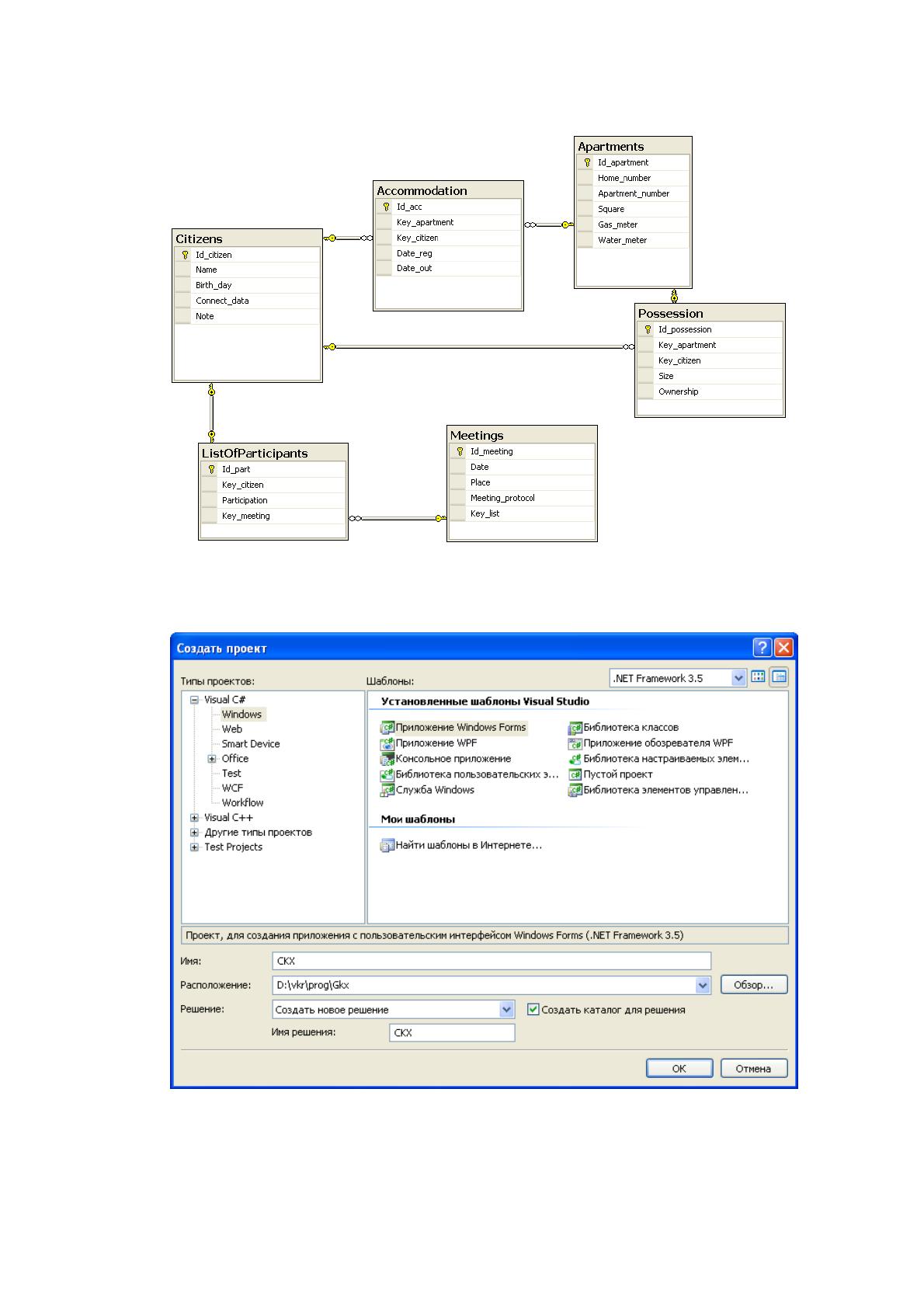Screen dimensions: 924x1308
Task: Select the Smart Device project type
Action: tap(251, 744)
